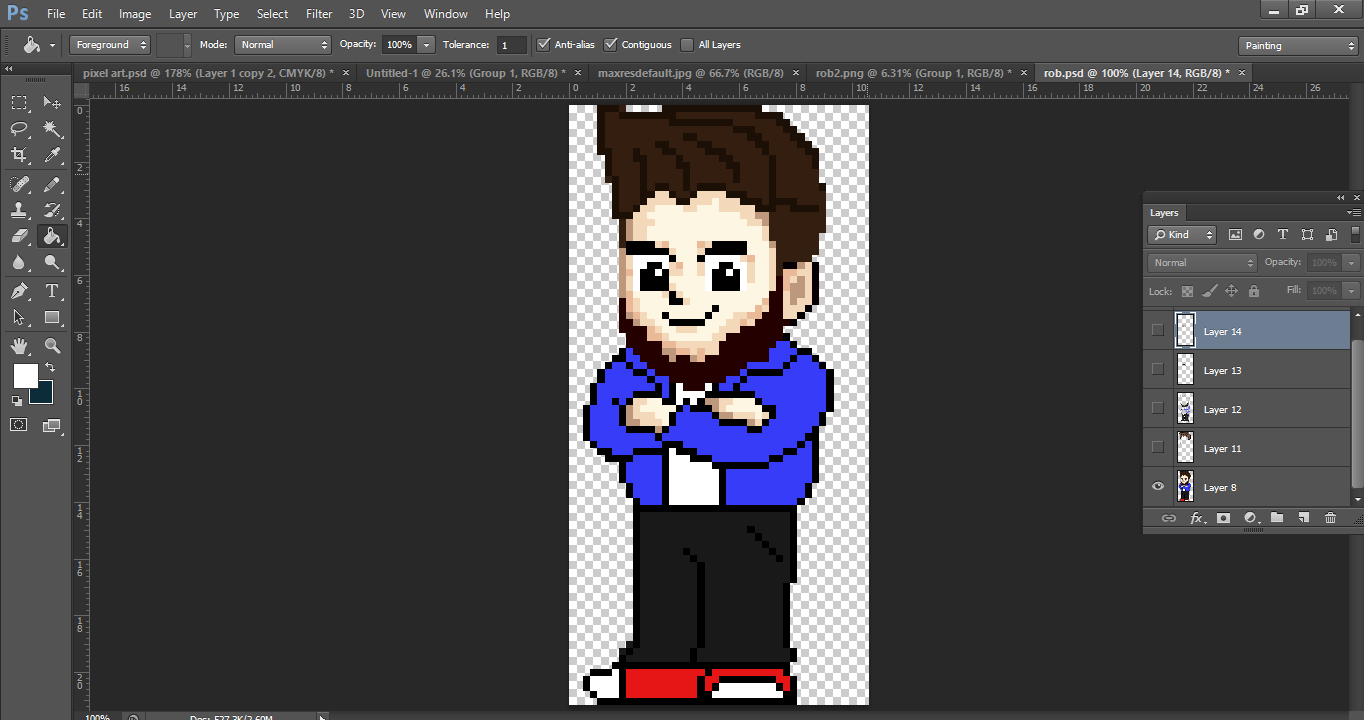Viewport: 1364px width, 720px height.
Task: Open layer effects fx menu
Action: (x=1195, y=518)
